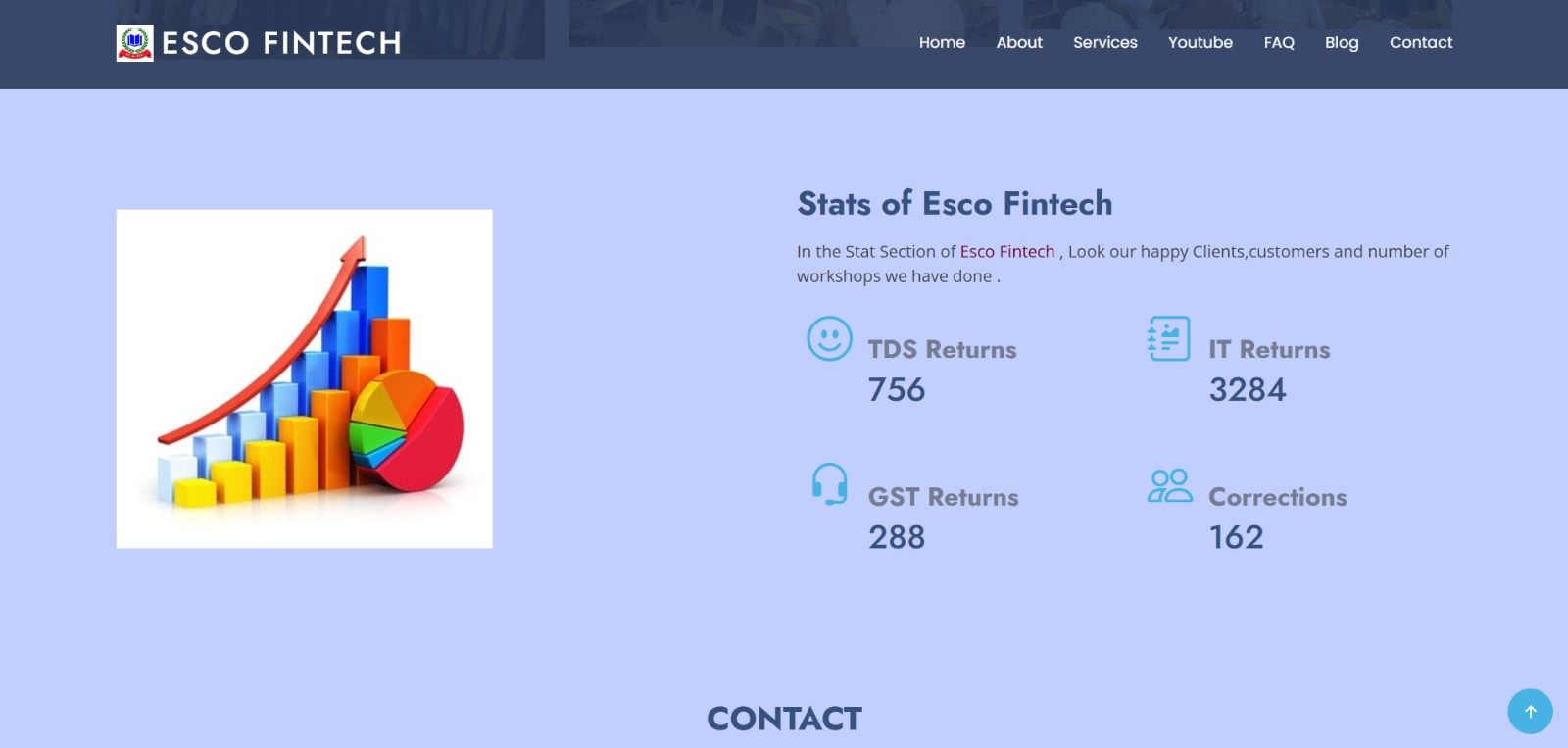Click the smiley face TDS Returns icon

pos(829,338)
